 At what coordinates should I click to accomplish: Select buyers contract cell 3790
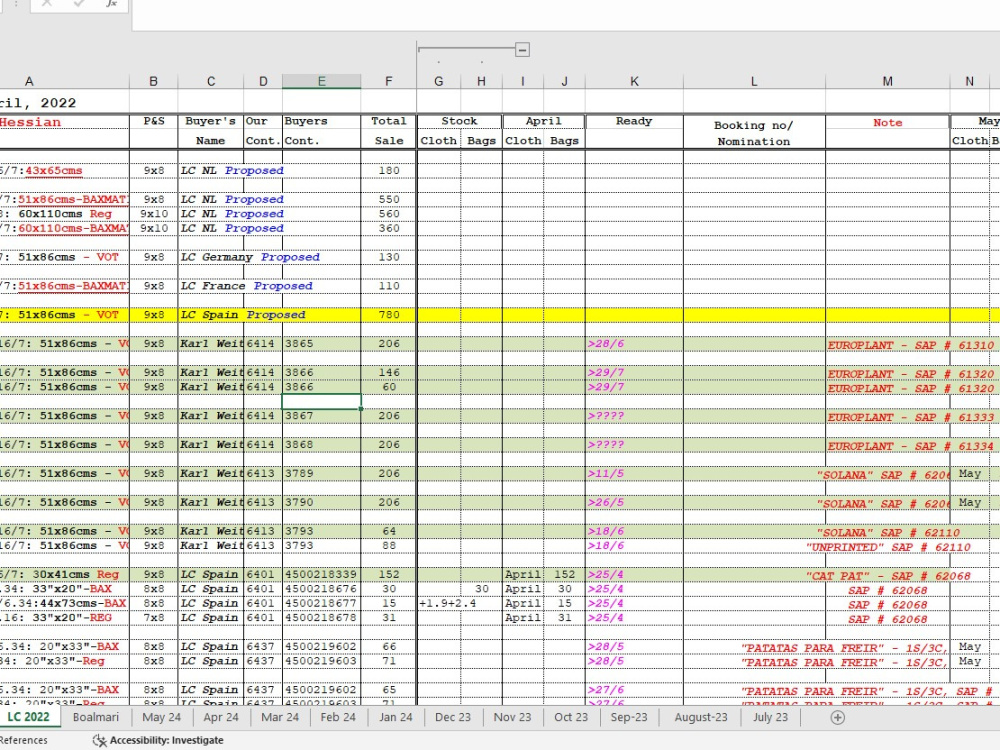coord(321,502)
